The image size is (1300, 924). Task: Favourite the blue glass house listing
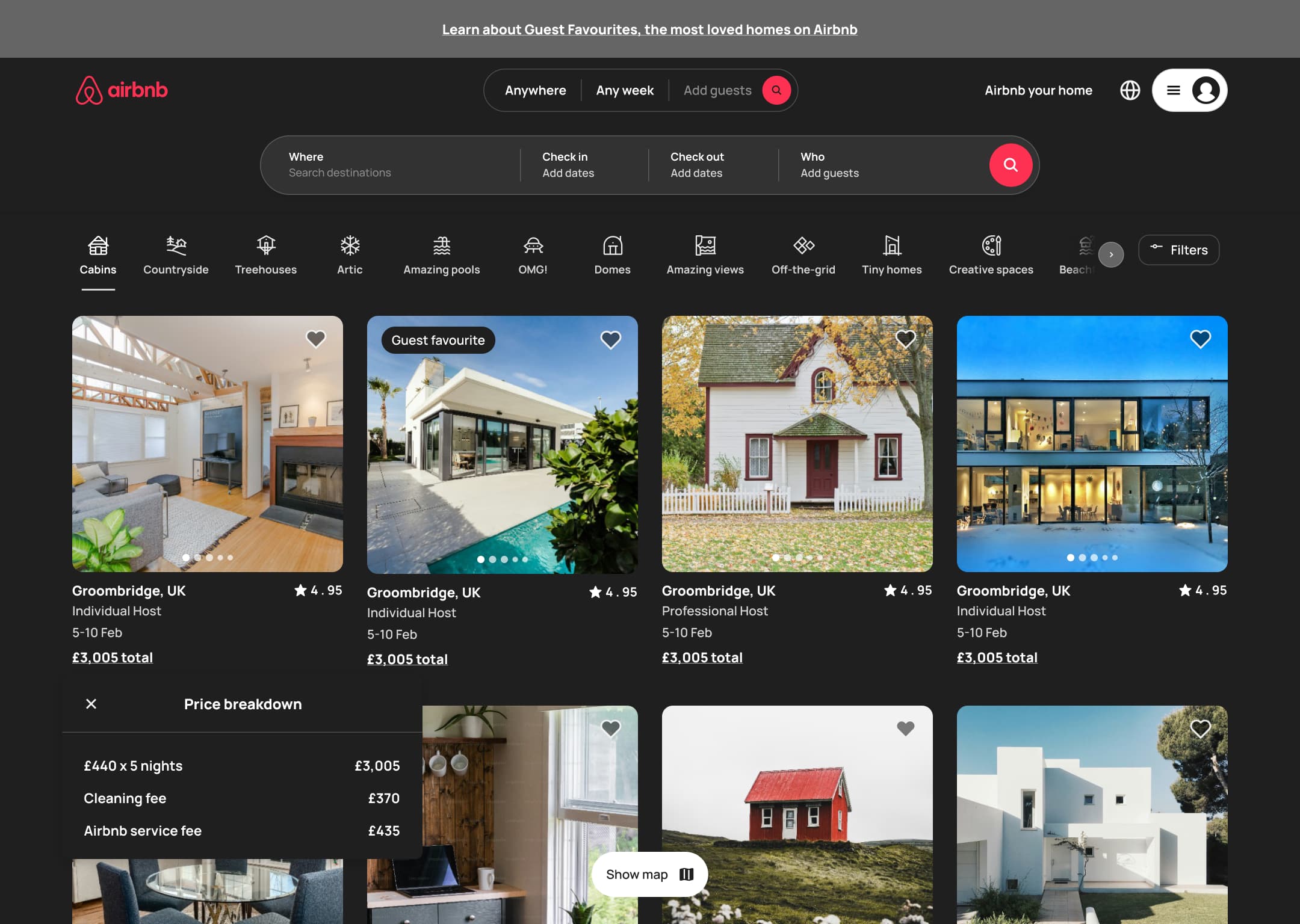[x=1200, y=339]
